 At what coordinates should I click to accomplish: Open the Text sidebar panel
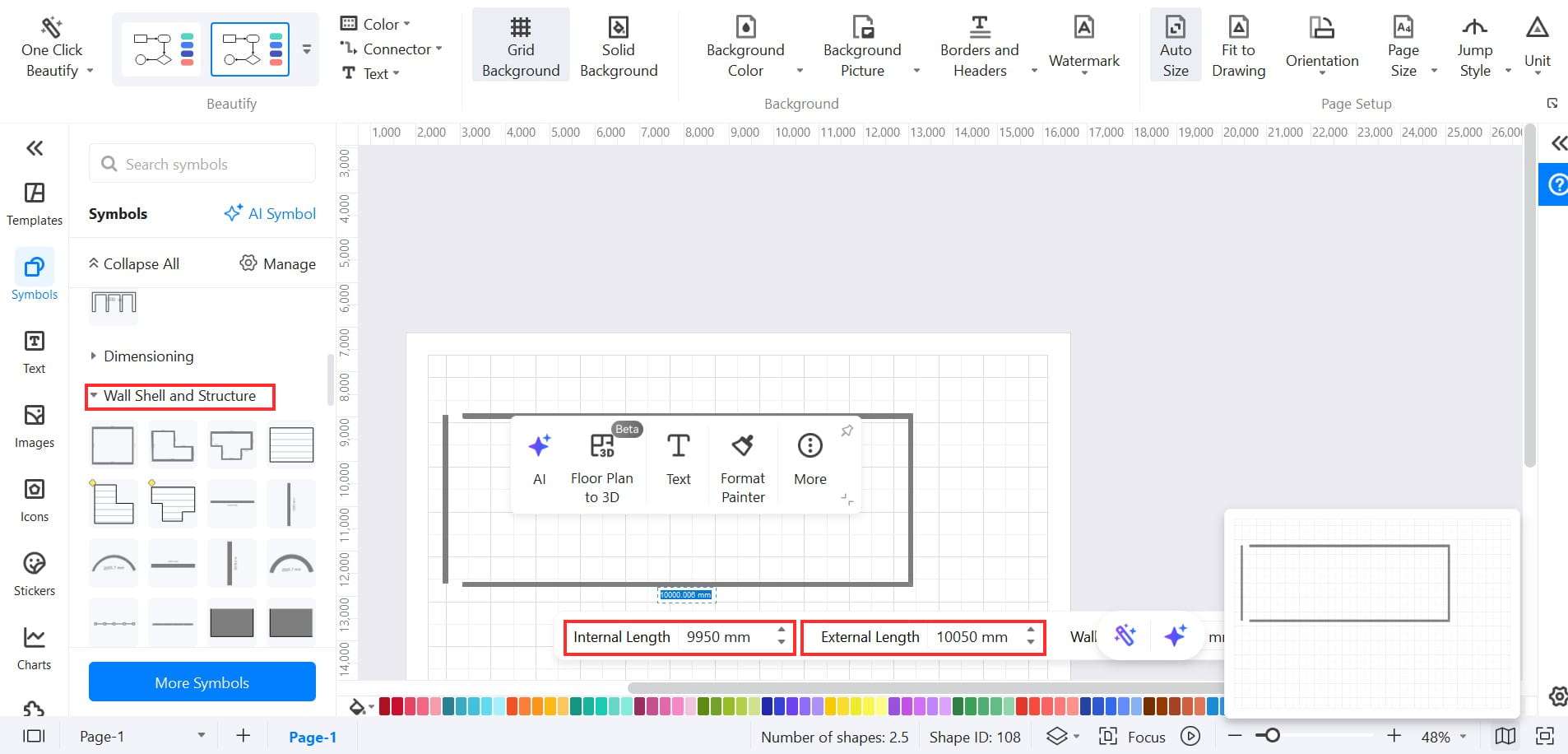pyautogui.click(x=35, y=352)
